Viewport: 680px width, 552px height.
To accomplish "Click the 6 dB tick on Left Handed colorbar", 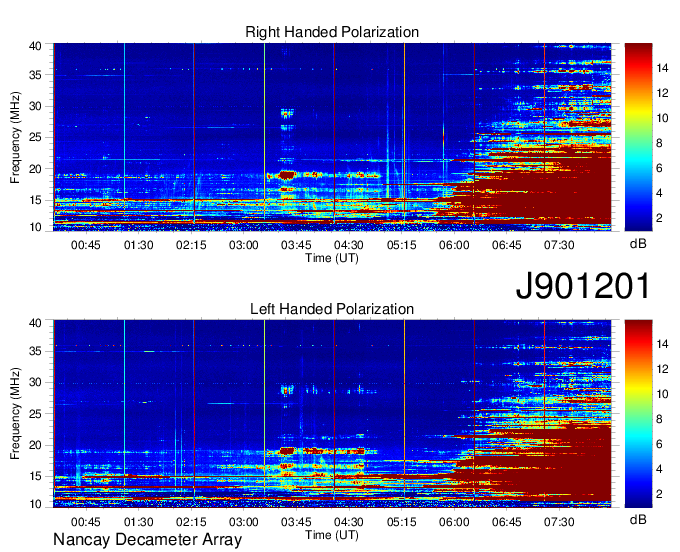I will (x=660, y=444).
